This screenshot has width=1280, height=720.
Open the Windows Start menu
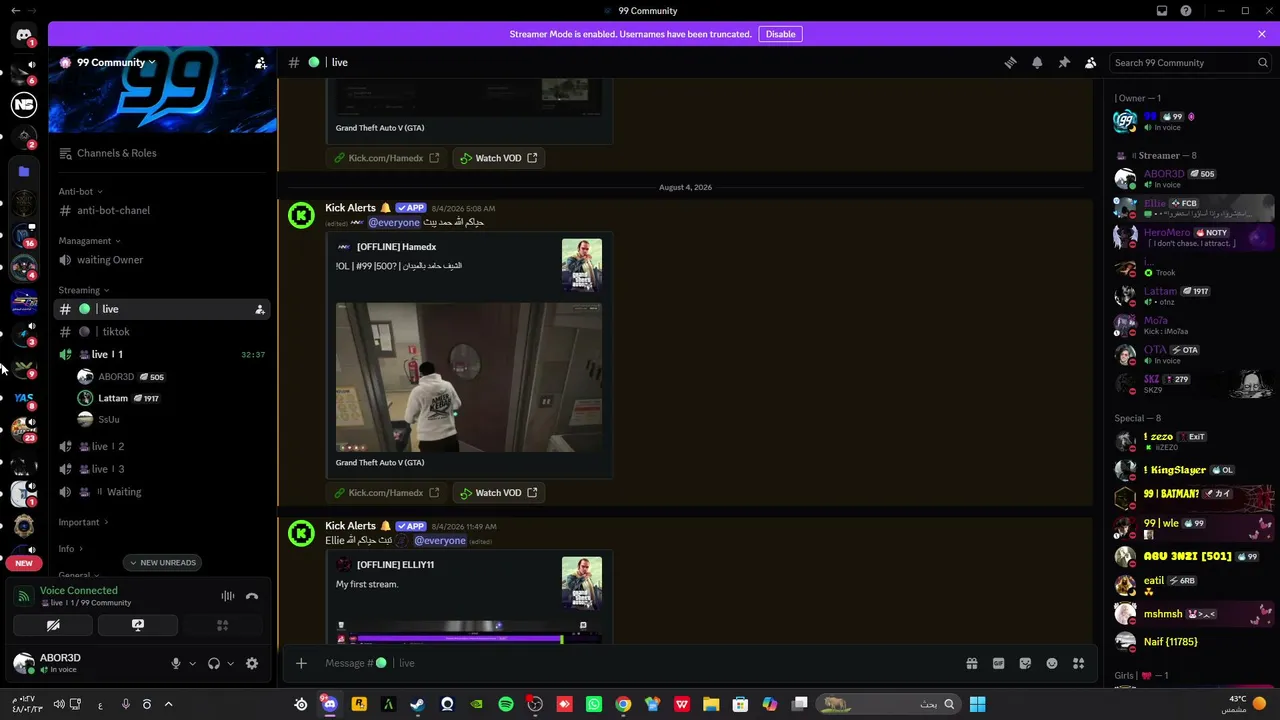[x=977, y=704]
